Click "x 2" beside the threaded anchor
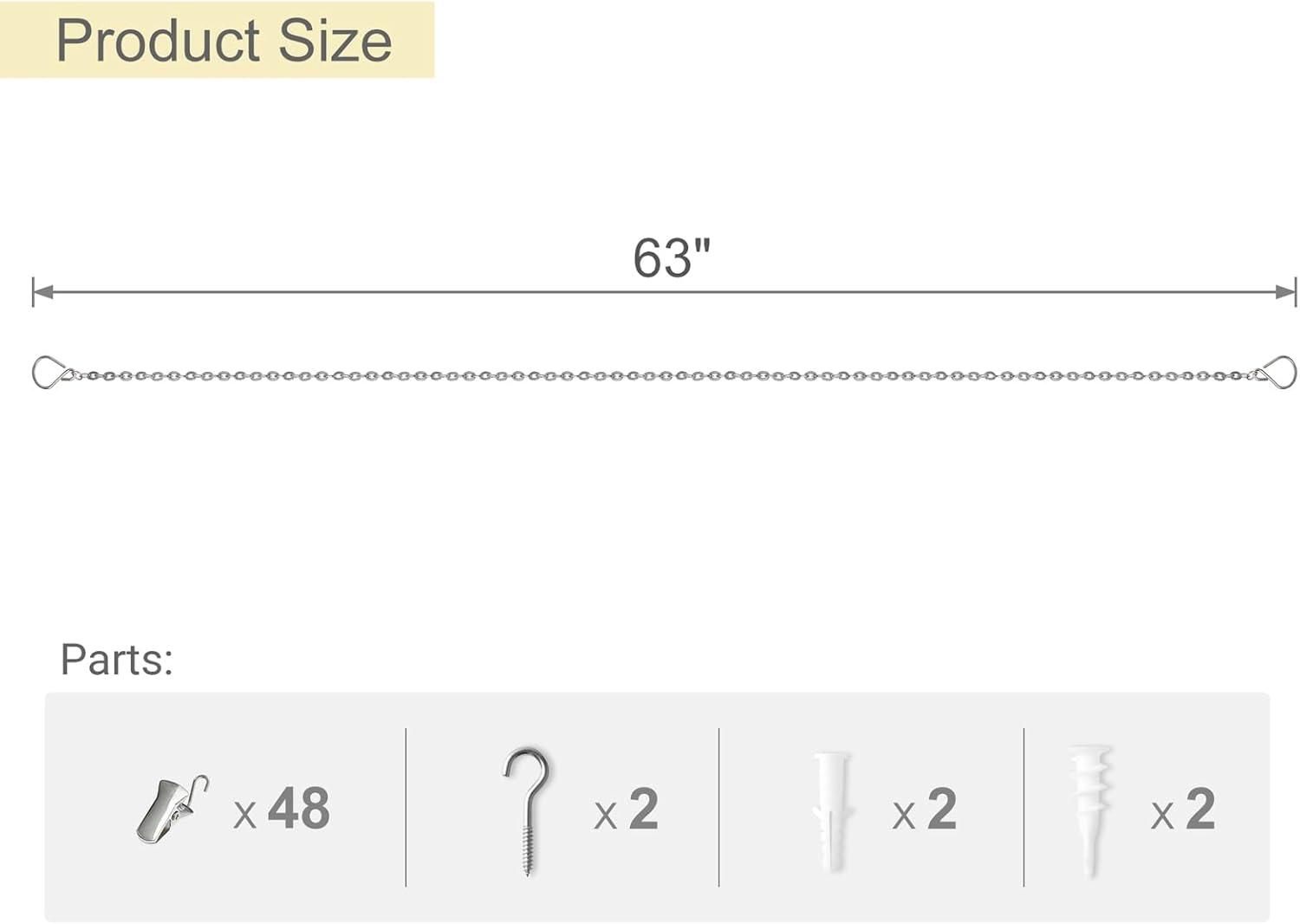The image size is (1300, 924). [1183, 809]
